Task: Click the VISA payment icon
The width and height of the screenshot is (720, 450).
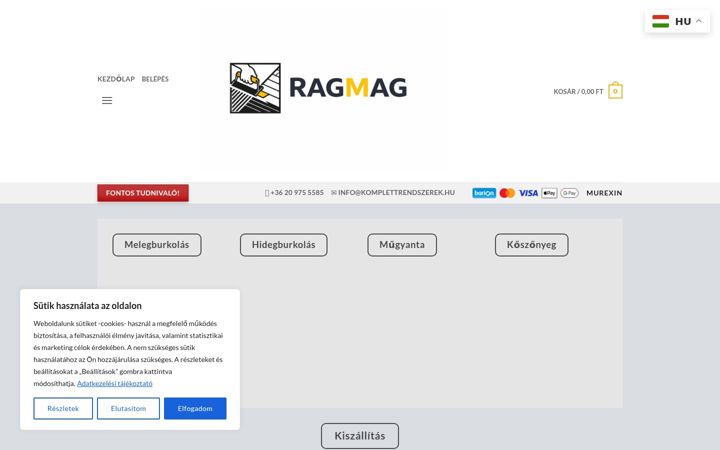Action: pos(529,193)
